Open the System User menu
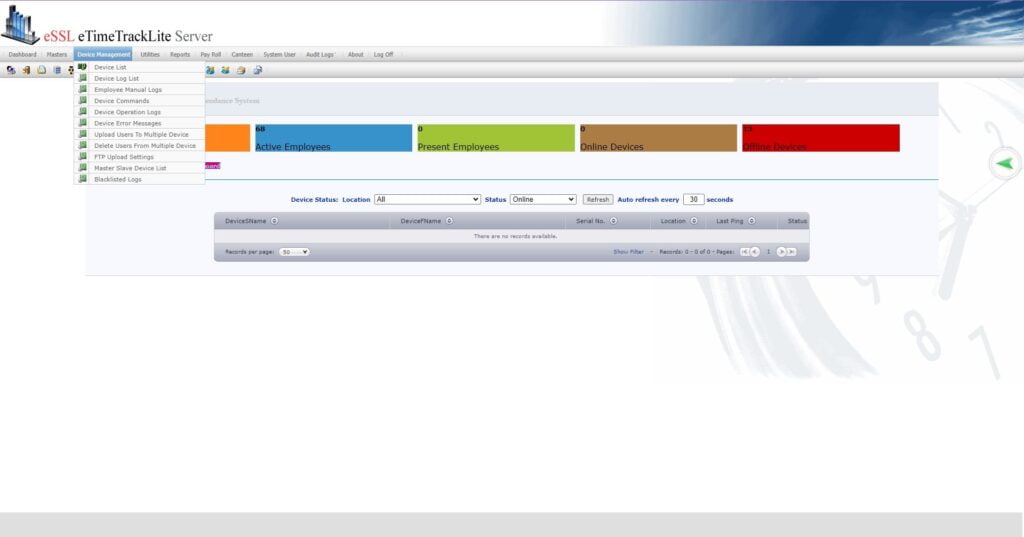The image size is (1024, 537). coord(280,54)
